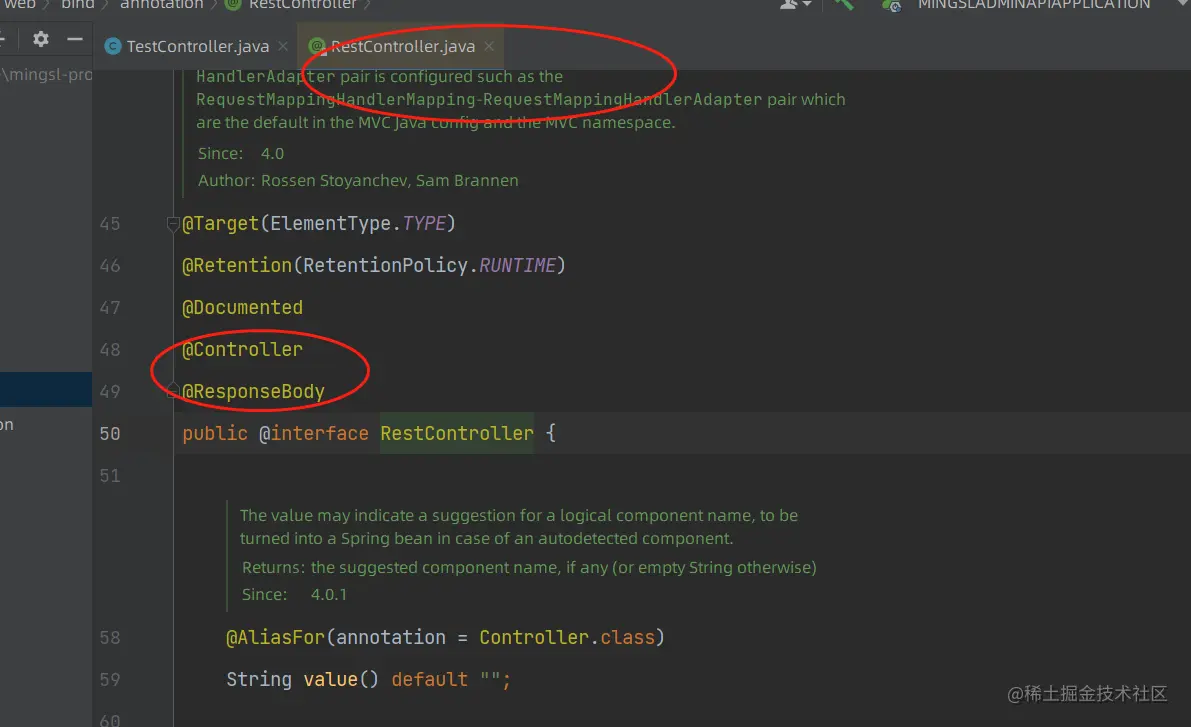Open project tool window settings gear

click(41, 40)
